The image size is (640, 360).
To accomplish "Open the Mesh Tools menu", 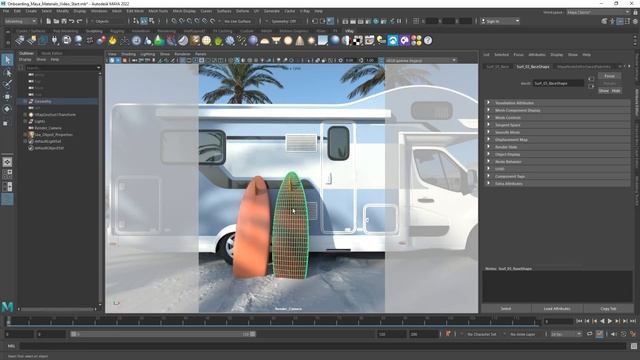I will tap(158, 11).
